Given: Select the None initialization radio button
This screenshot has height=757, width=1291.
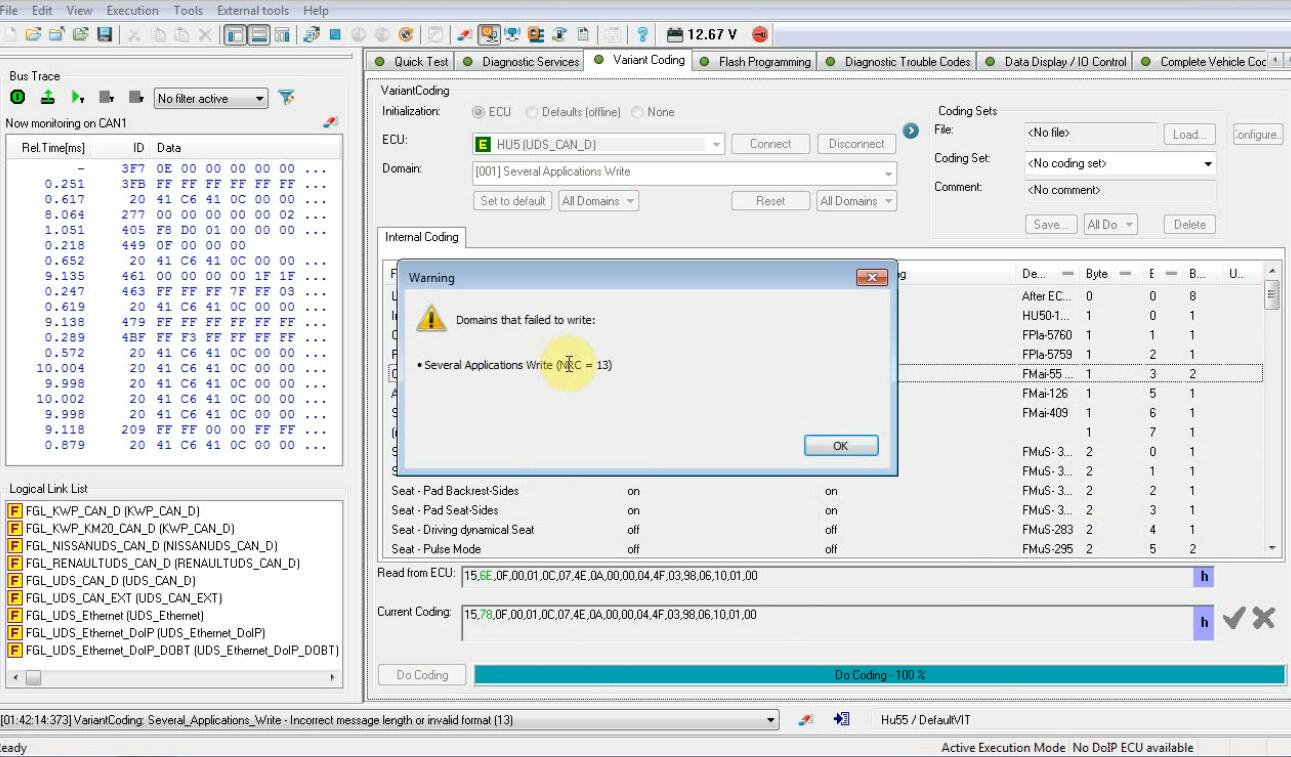Looking at the screenshot, I should point(638,112).
